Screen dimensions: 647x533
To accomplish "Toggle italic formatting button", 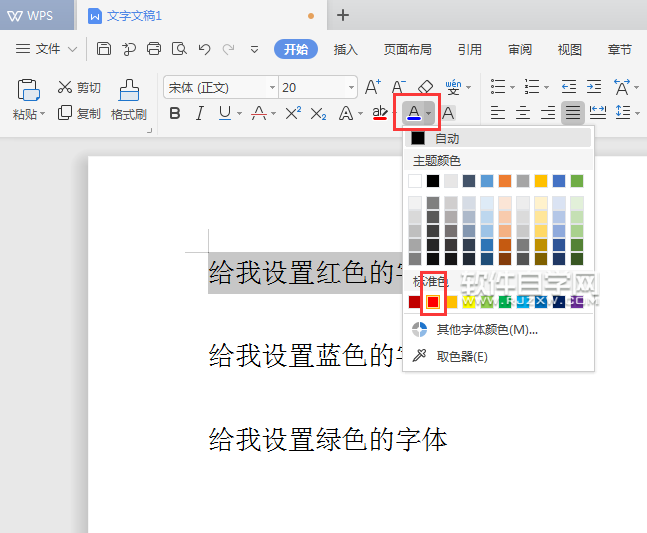I will coord(200,113).
